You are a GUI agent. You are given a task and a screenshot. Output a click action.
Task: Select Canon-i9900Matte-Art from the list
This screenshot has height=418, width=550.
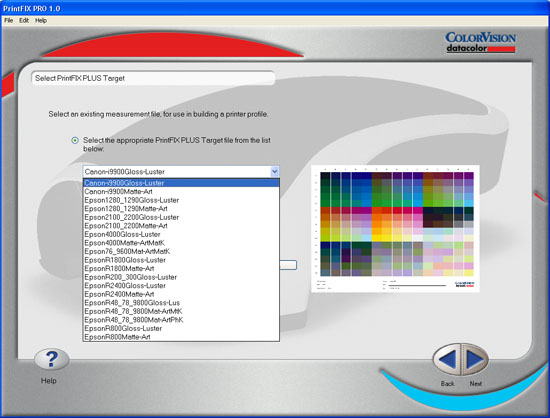[181, 191]
